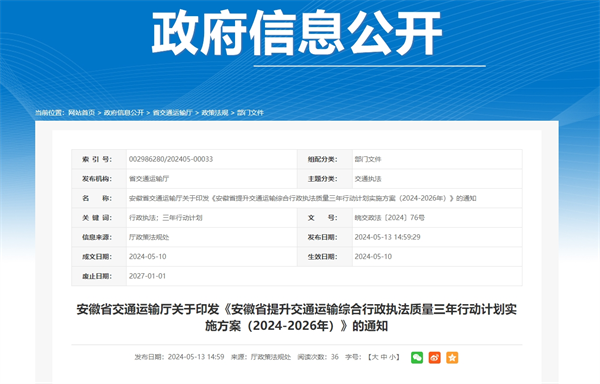Set font size to 大 (large)
The image size is (600, 384).
(x=375, y=357)
